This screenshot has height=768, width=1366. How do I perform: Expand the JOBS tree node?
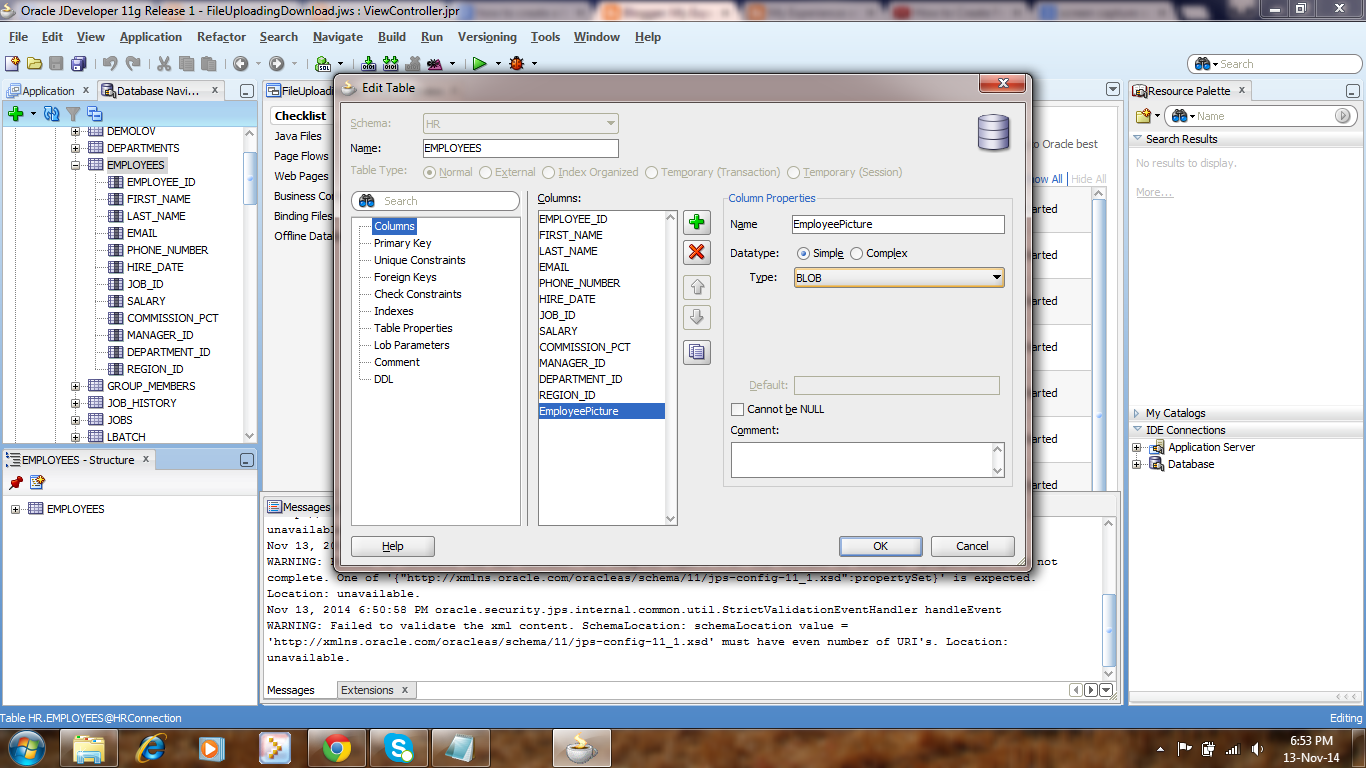tap(74, 419)
